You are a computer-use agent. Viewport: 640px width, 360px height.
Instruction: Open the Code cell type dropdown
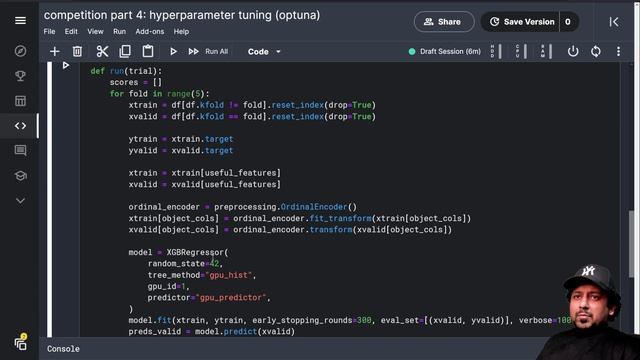[x=264, y=52]
